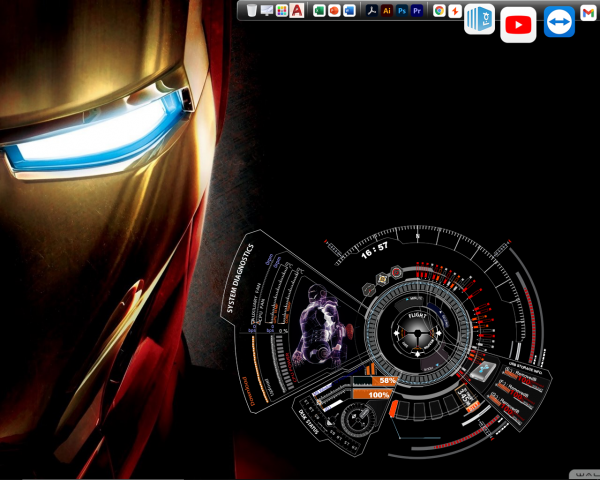Click the Download label on the HUD

pos(248,391)
